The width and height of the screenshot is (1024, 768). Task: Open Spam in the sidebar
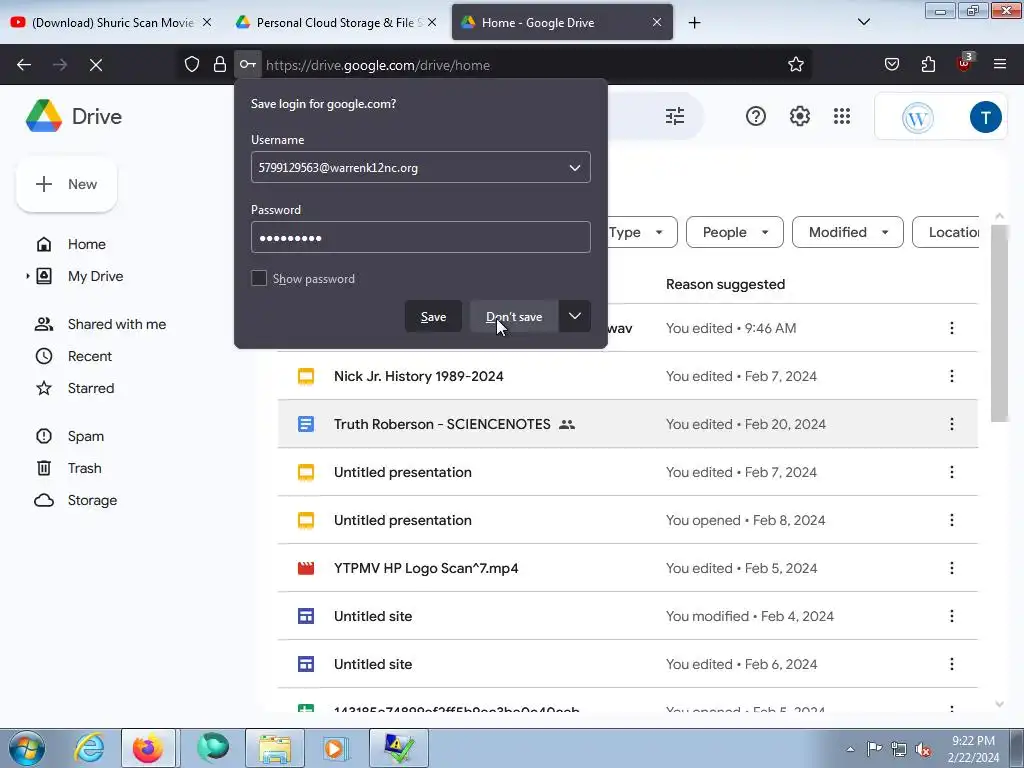coord(86,436)
